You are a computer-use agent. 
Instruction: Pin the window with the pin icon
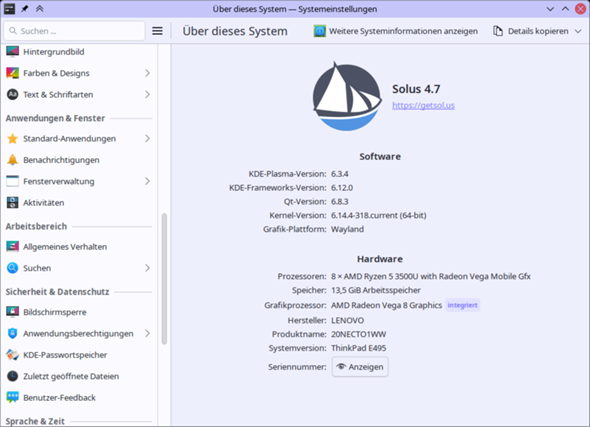pos(24,9)
